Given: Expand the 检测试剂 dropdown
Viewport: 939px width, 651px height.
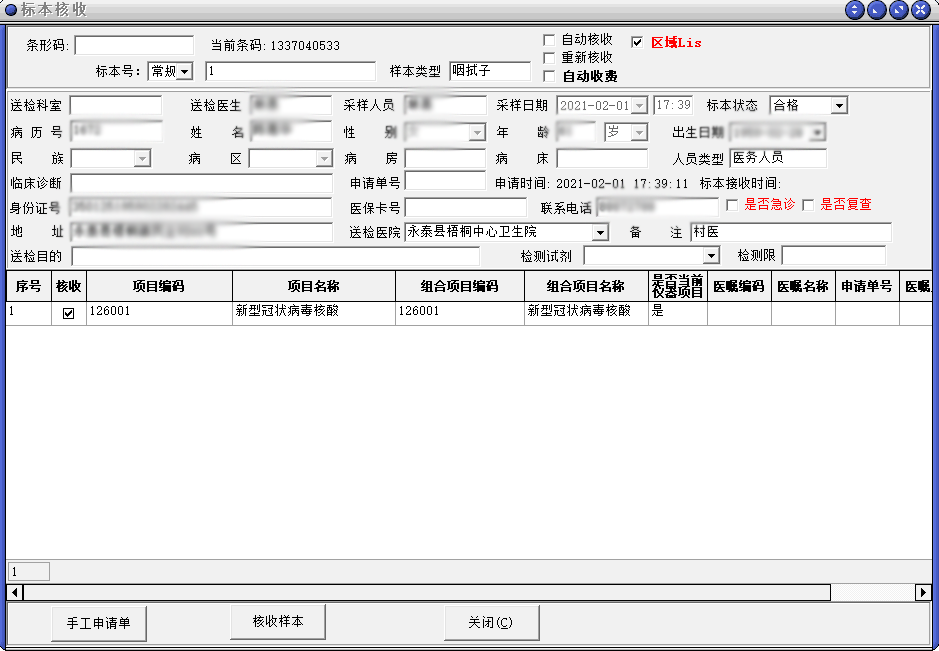Looking at the screenshot, I should coord(711,257).
